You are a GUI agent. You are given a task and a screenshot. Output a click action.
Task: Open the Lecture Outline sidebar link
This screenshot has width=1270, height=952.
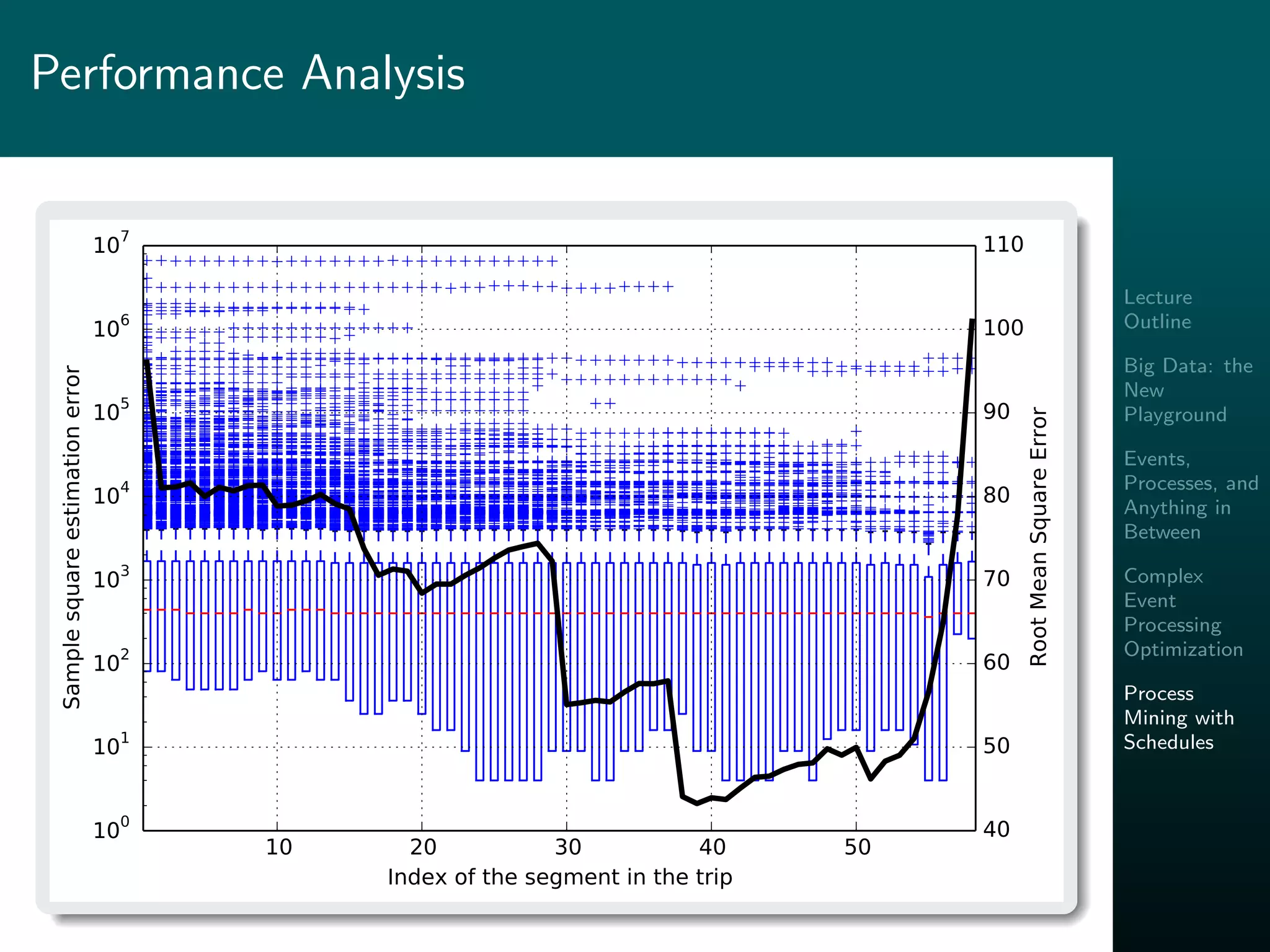(1157, 309)
